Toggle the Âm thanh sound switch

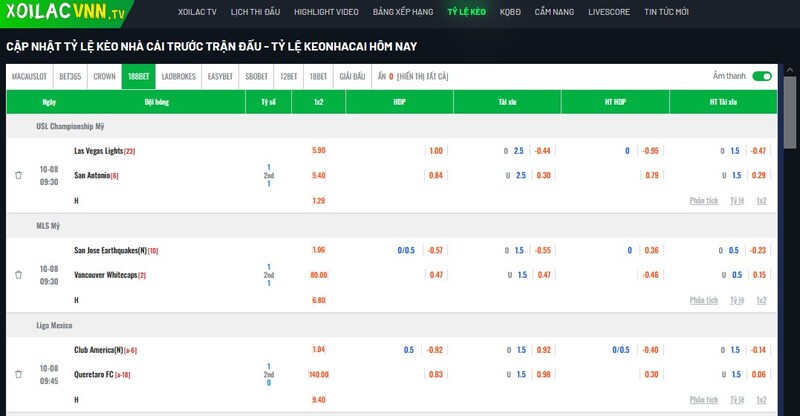point(762,76)
